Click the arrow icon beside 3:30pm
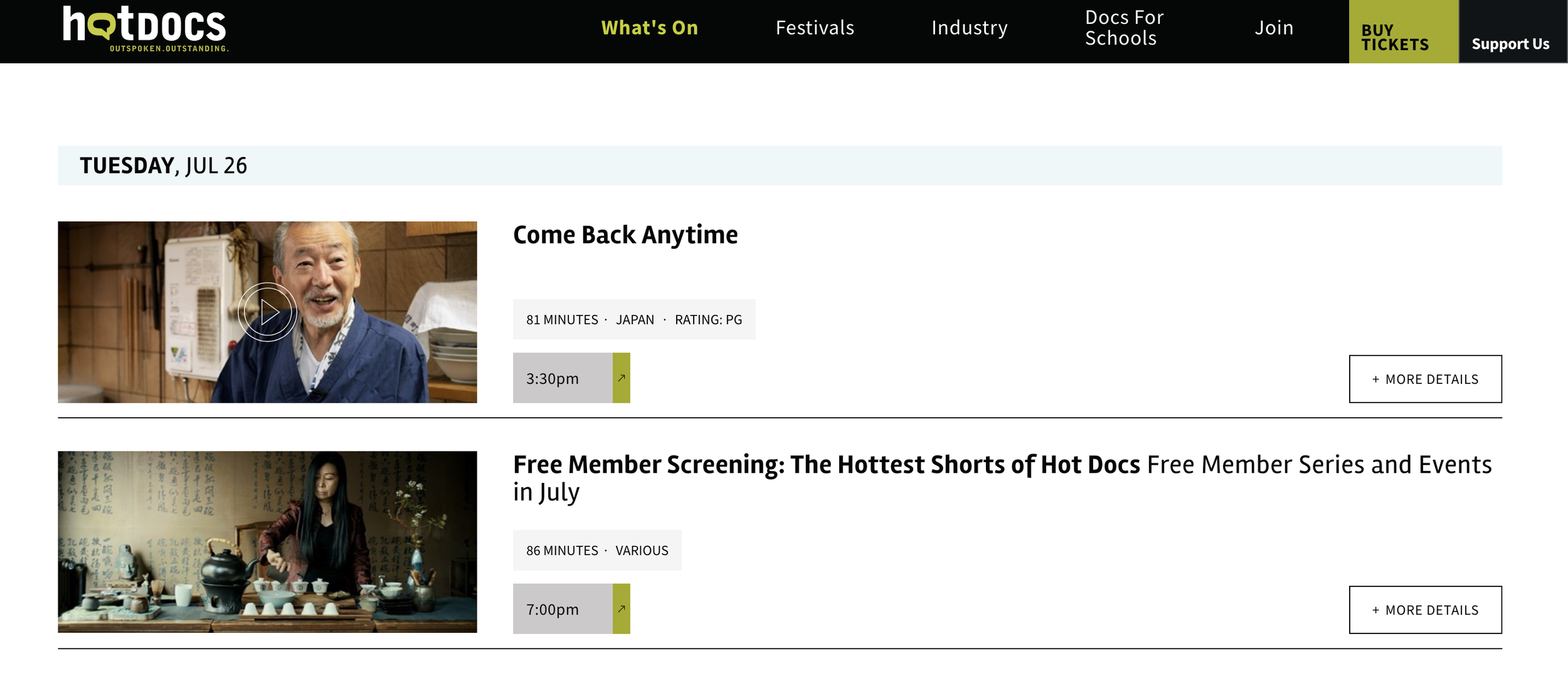This screenshot has width=1568, height=683. pos(621,378)
